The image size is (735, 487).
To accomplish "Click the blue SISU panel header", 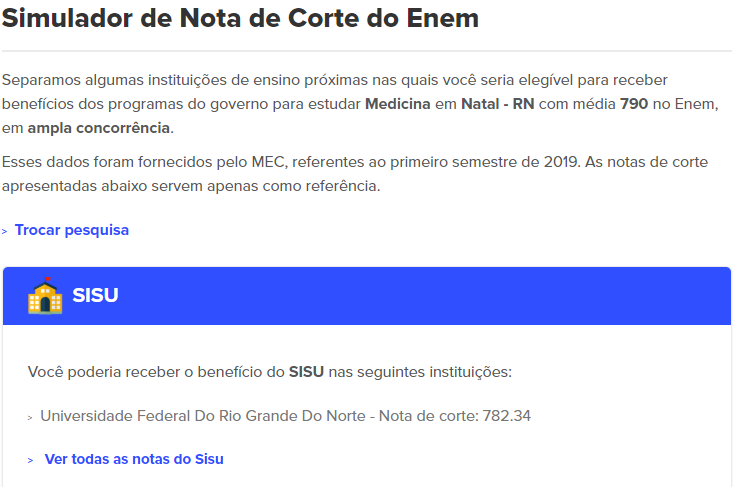I will coord(400,296).
